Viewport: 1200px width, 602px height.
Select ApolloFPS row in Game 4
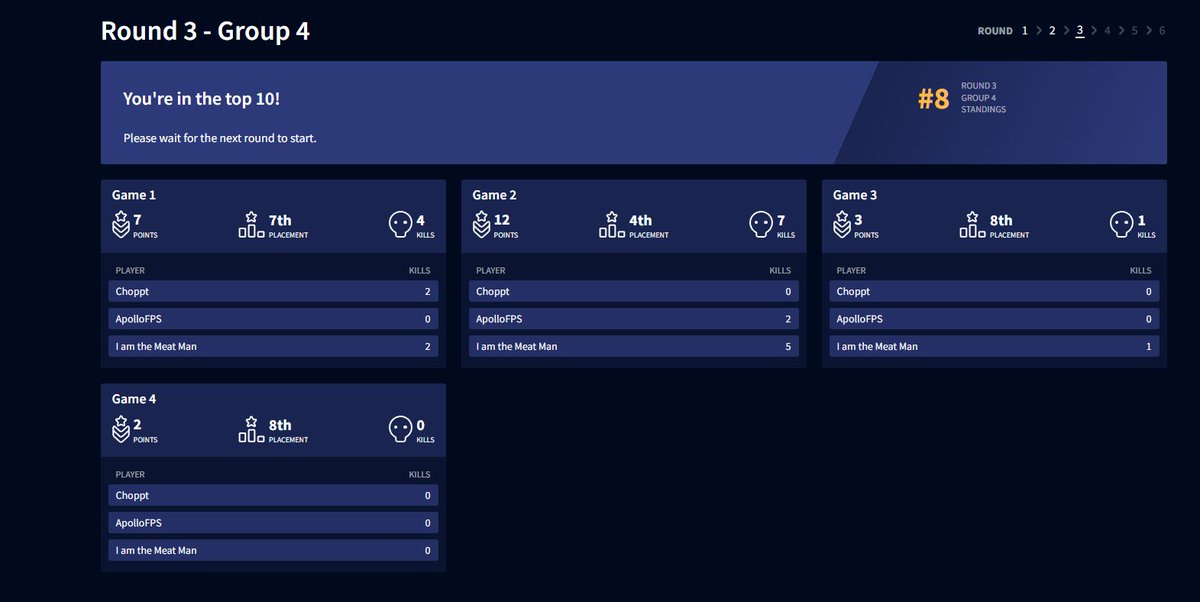(x=273, y=523)
